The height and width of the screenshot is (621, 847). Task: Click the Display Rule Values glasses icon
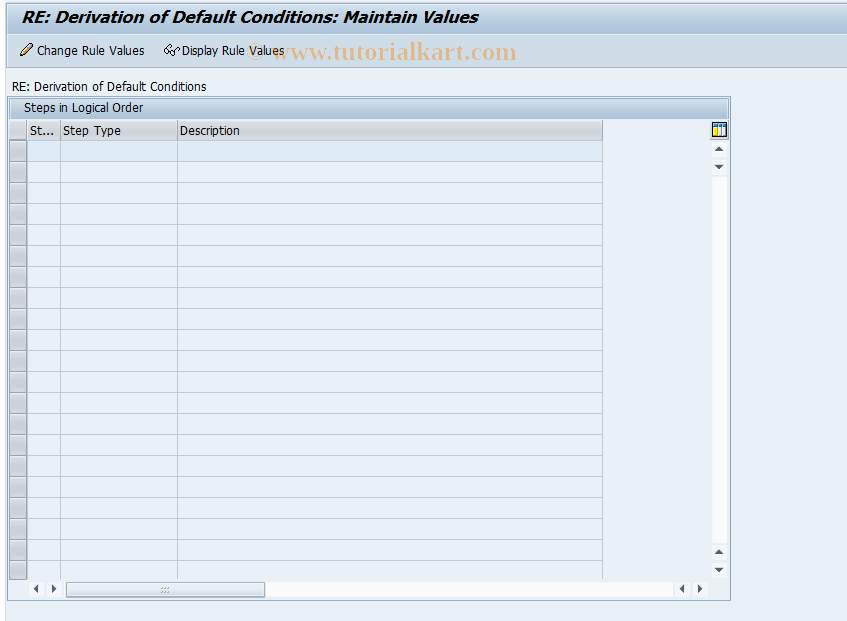pyautogui.click(x=171, y=50)
